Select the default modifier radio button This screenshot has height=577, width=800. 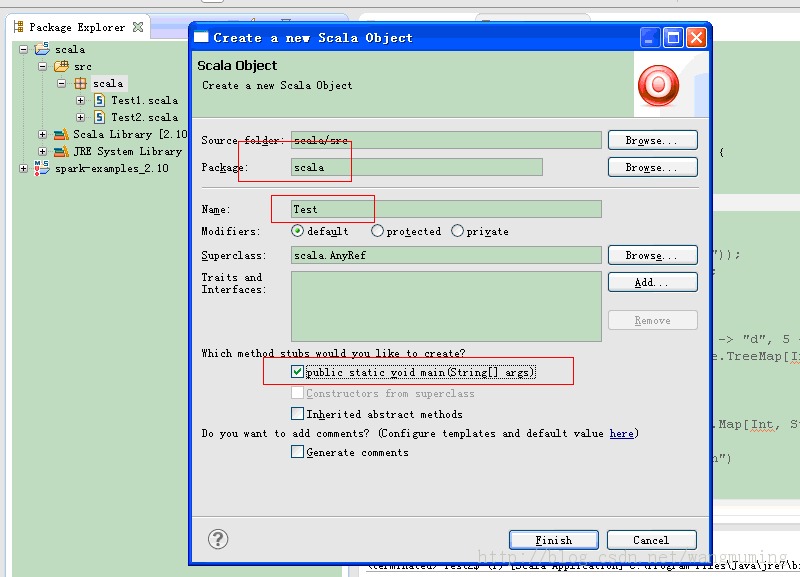click(297, 231)
